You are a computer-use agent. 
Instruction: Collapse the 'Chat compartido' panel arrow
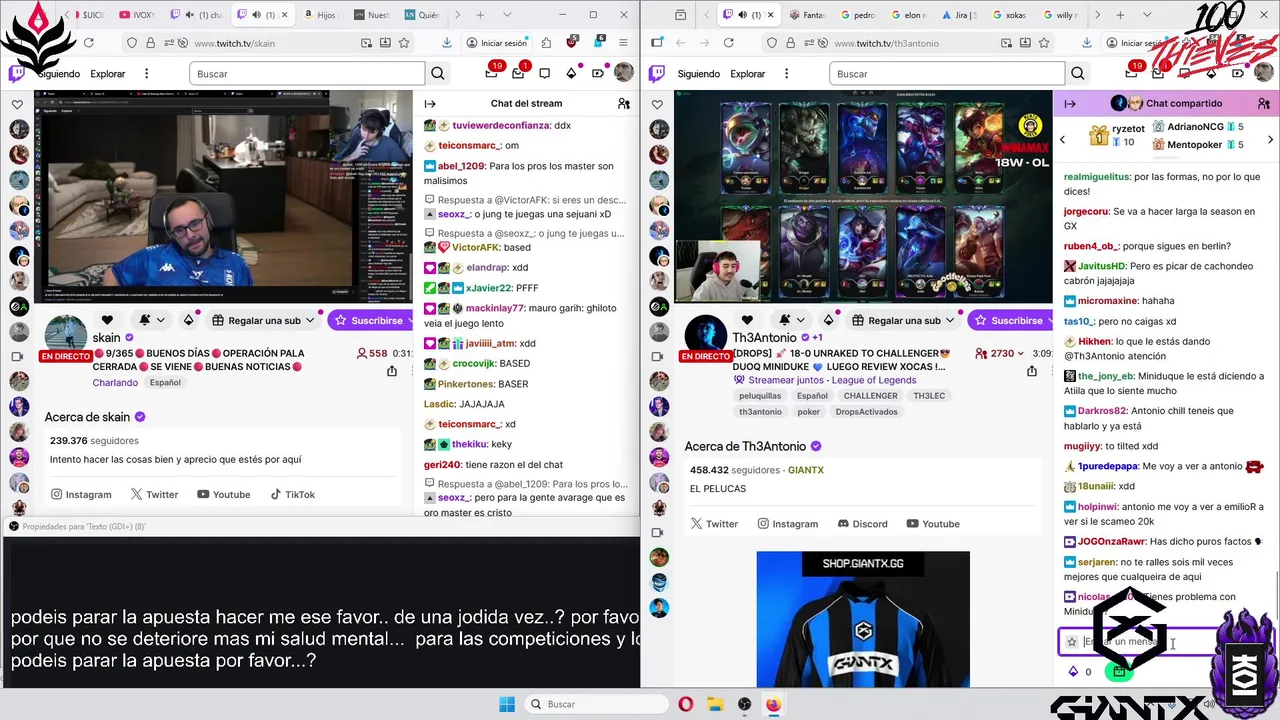coord(1070,103)
